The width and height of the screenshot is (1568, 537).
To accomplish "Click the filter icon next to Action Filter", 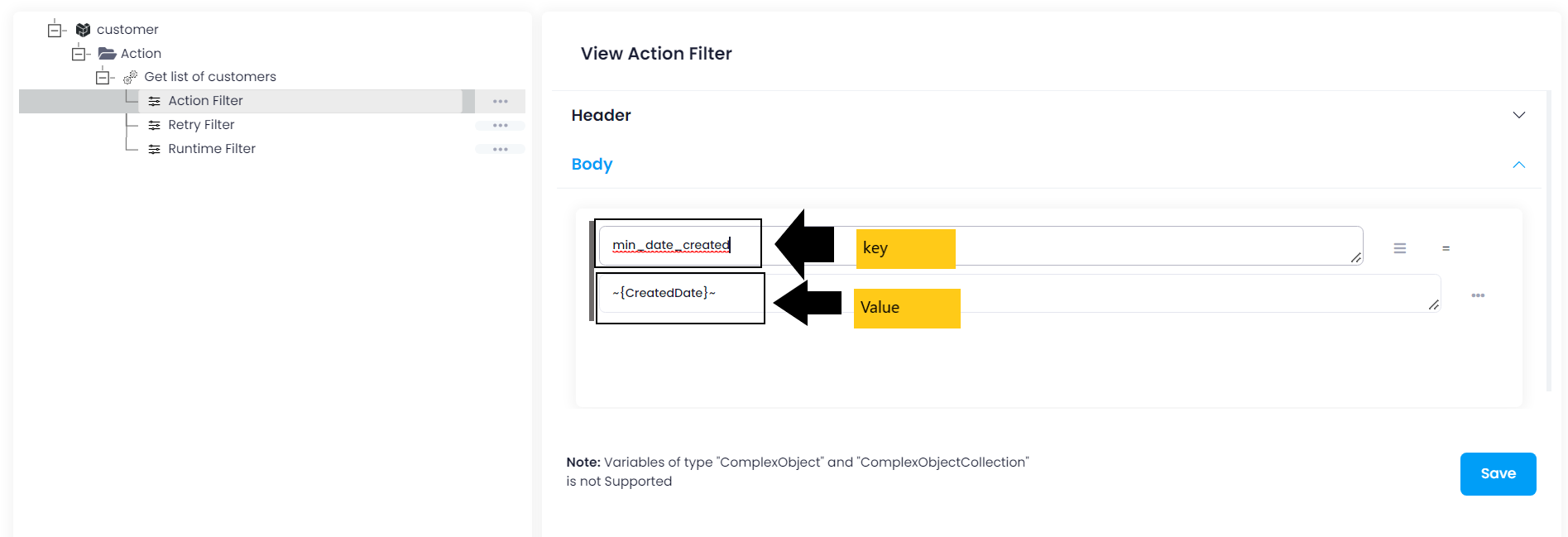I will click(x=155, y=100).
